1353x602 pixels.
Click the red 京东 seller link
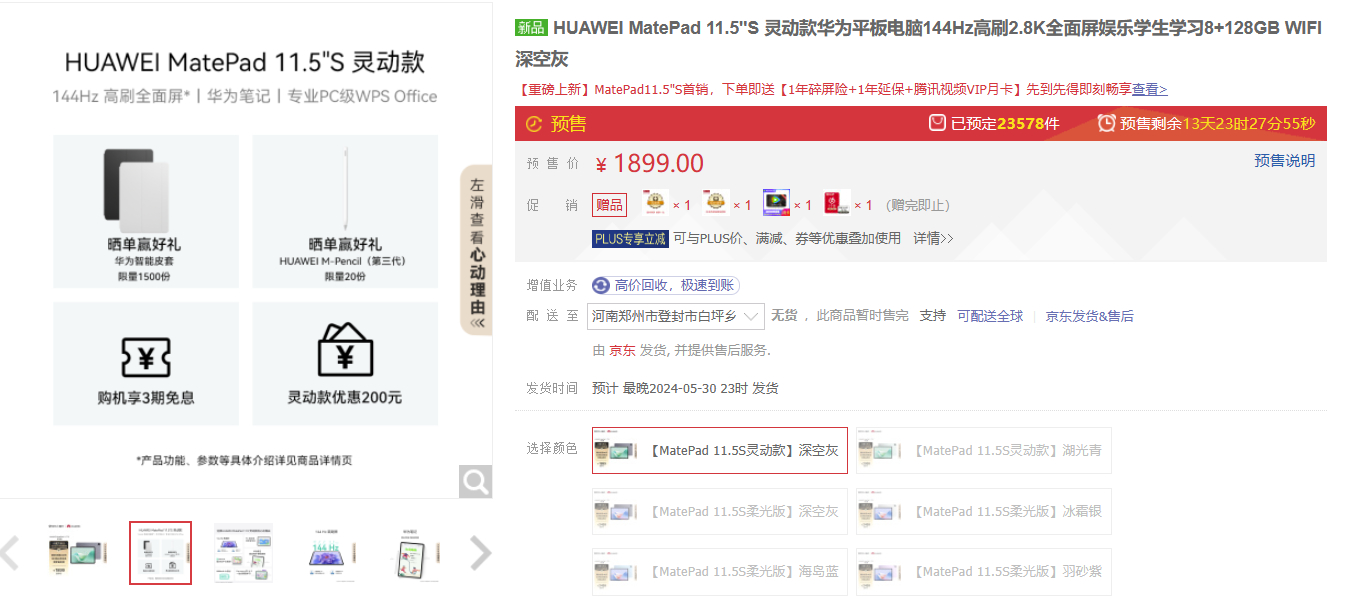tap(622, 350)
